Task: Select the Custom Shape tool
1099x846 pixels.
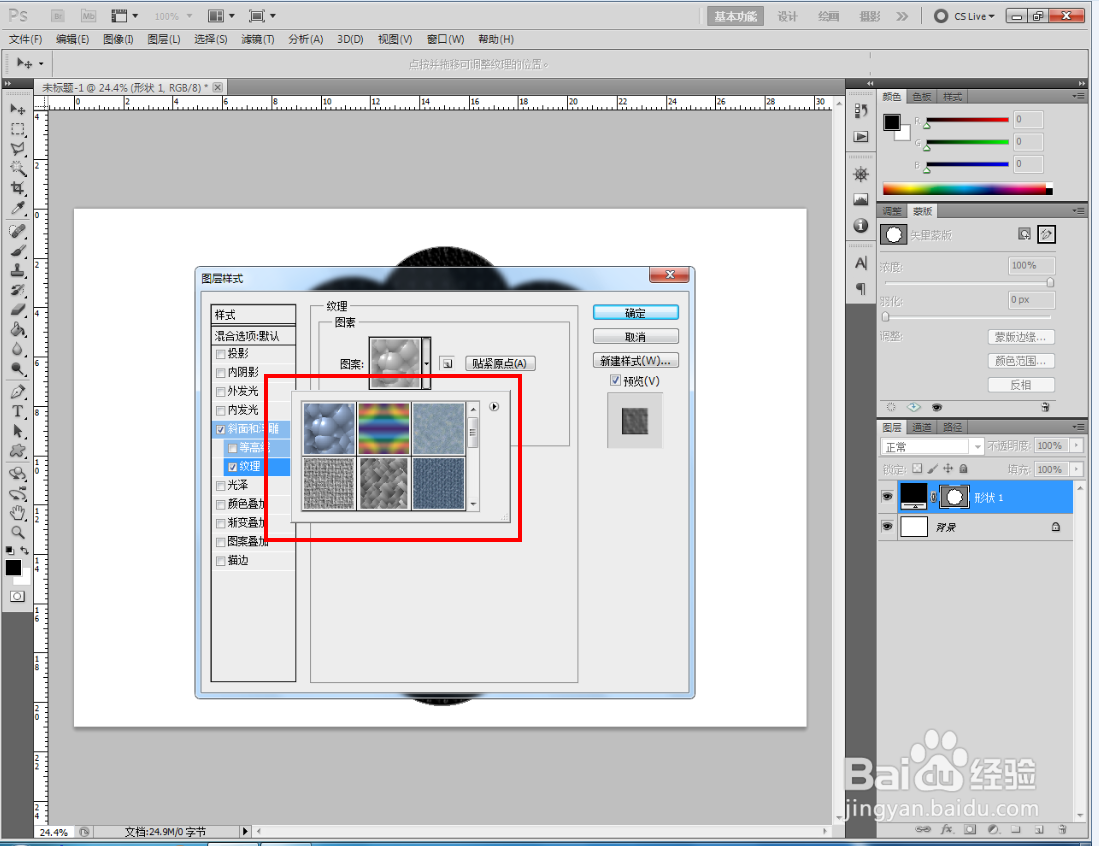Action: (18, 451)
